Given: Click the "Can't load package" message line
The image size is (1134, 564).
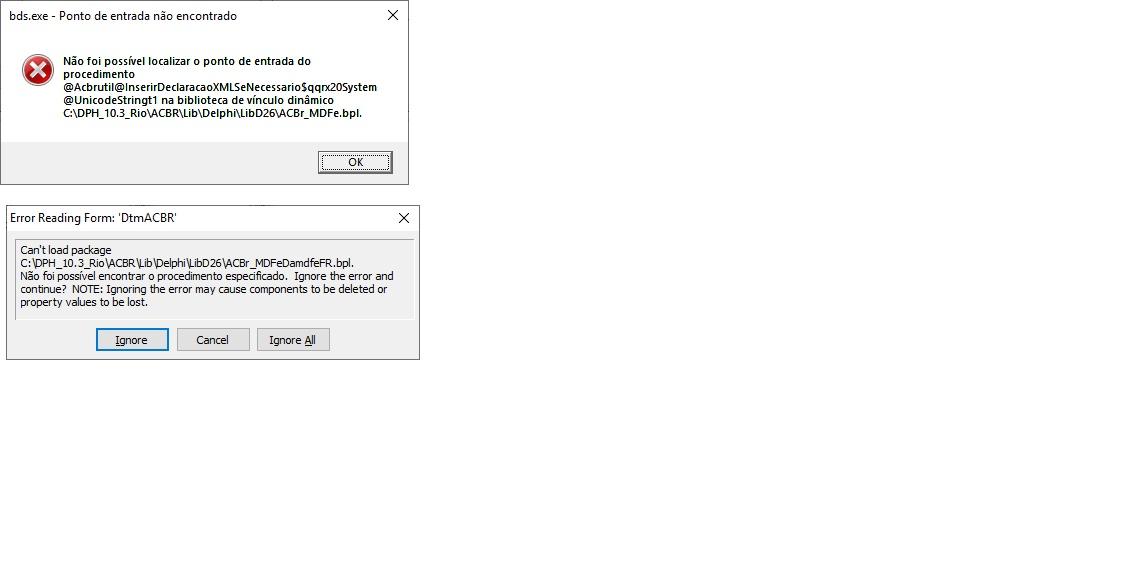Looking at the screenshot, I should coord(66,250).
